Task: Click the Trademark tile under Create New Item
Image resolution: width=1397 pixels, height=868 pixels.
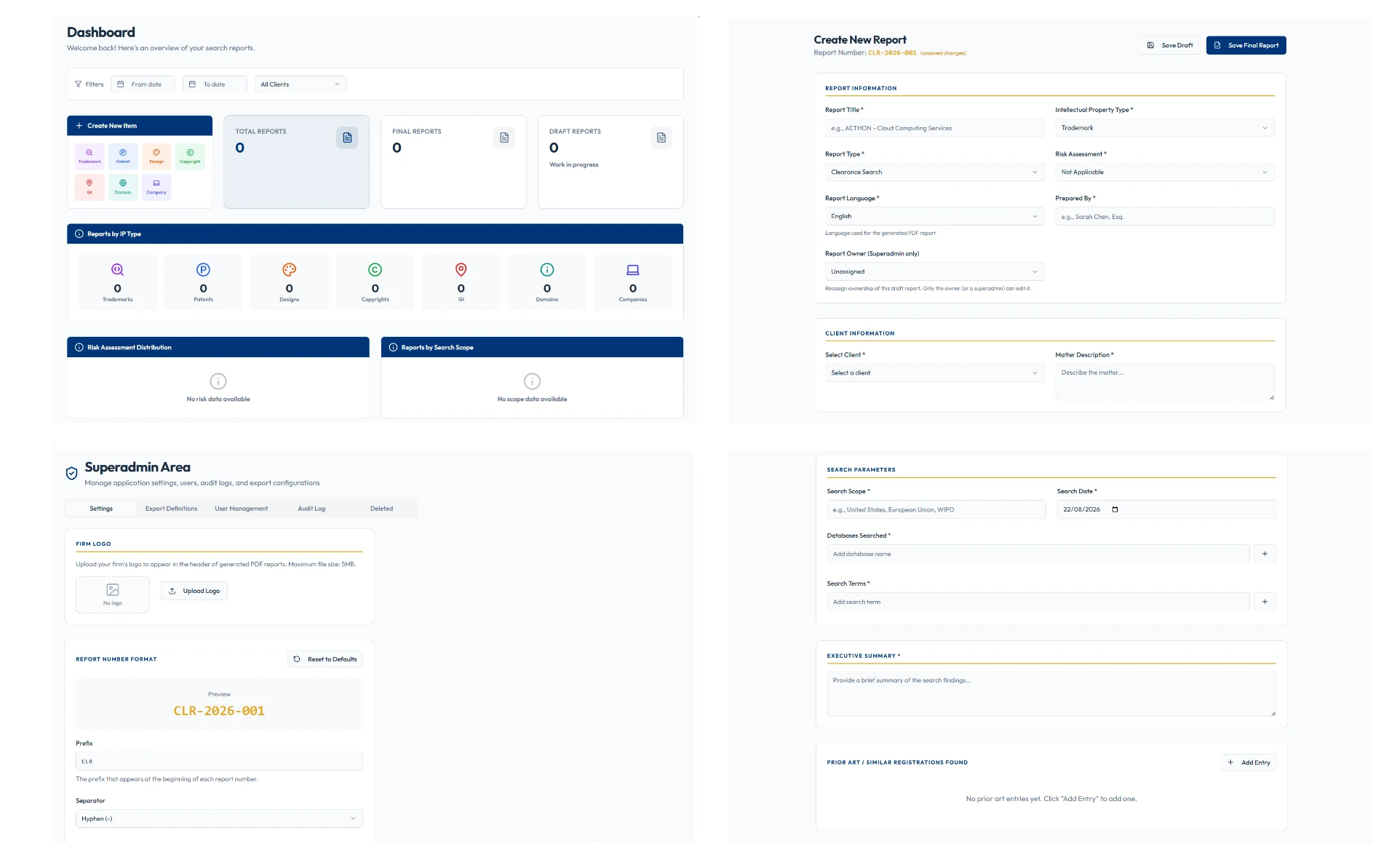Action: 89,156
